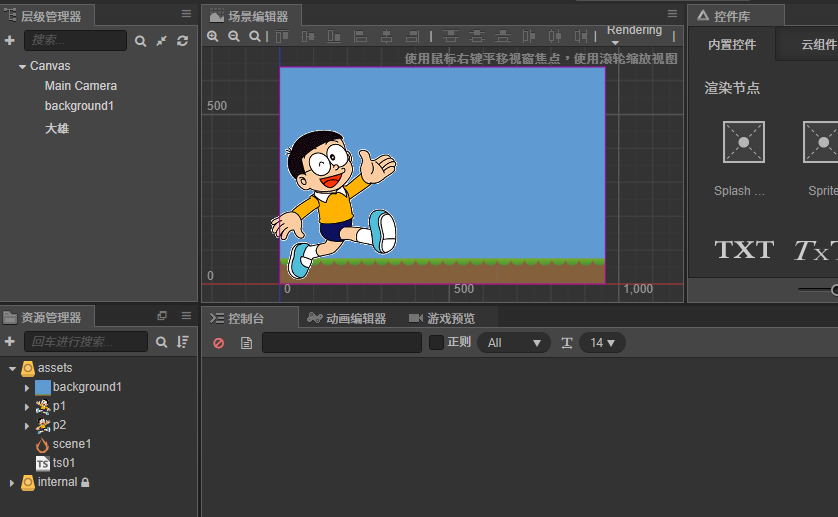The image size is (838, 517).
Task: Collapse the Canvas node
Action: (x=22, y=67)
